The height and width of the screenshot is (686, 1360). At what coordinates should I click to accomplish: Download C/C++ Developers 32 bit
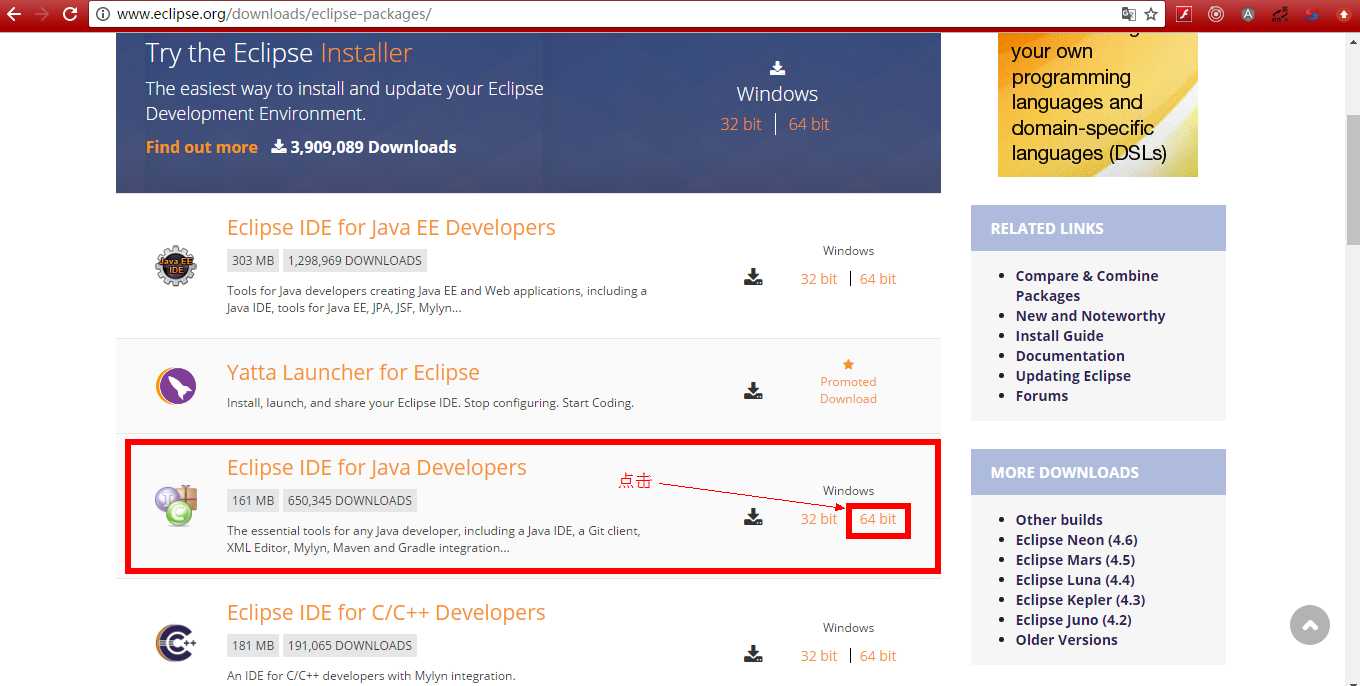(818, 656)
